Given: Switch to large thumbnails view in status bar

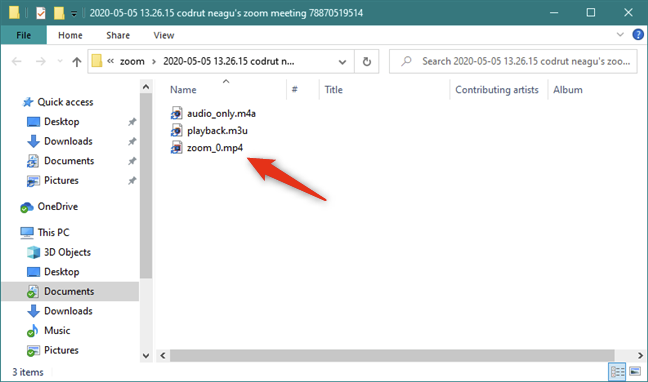Looking at the screenshot, I should pos(635,372).
